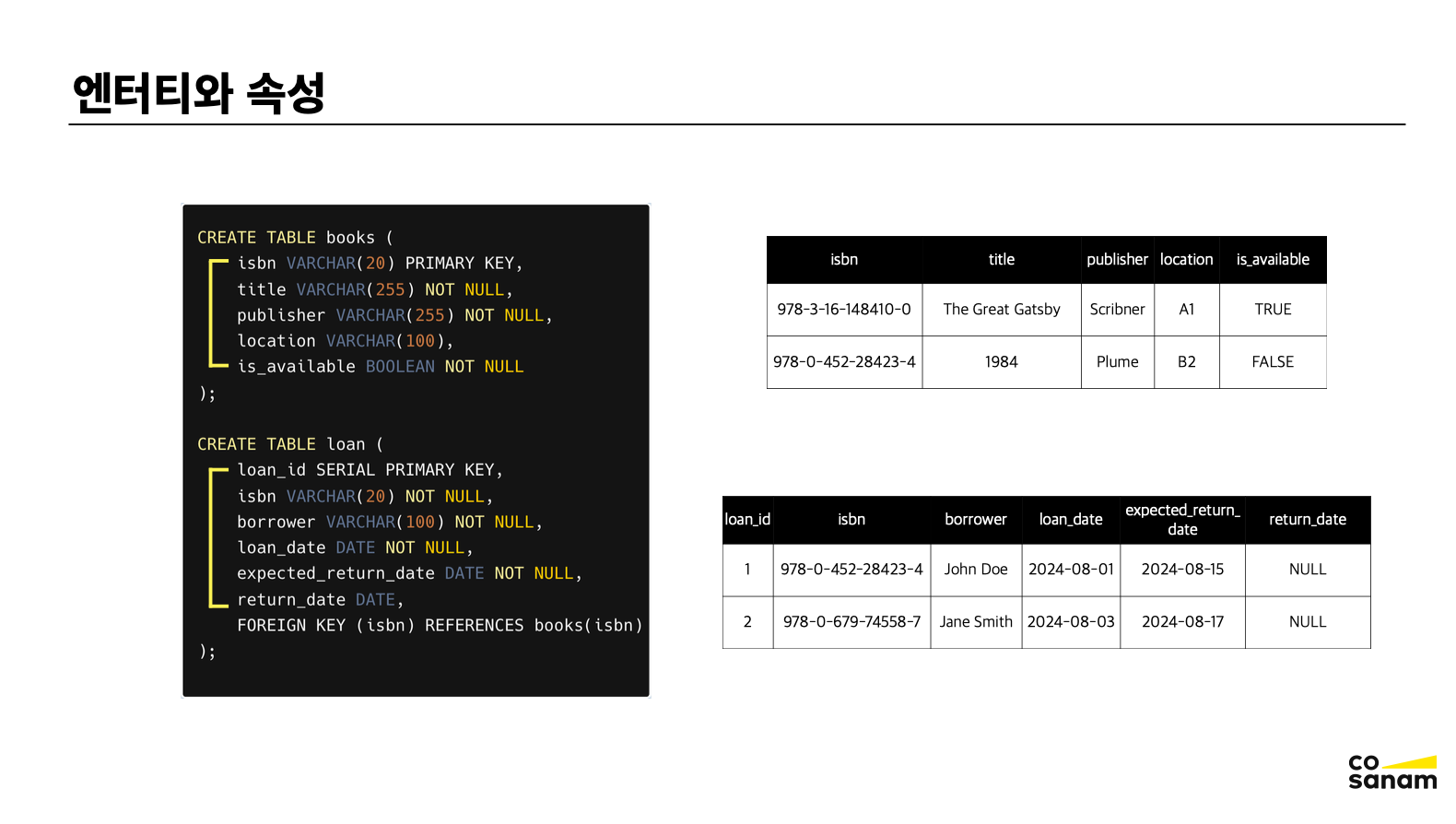Click The Great Gatsby cell

(1001, 310)
